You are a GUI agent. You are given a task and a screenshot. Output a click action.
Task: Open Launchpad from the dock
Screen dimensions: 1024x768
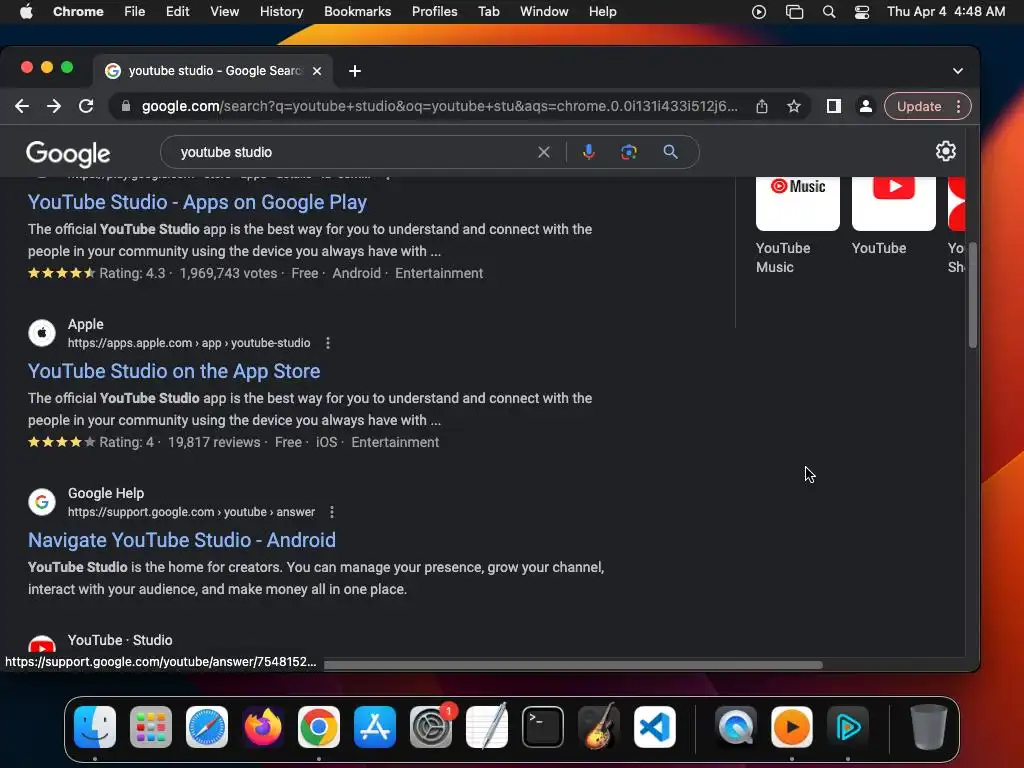click(151, 727)
